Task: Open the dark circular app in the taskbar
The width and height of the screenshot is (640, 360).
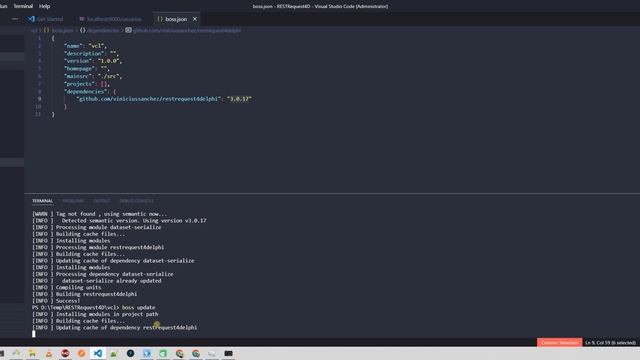Action: click(130, 353)
